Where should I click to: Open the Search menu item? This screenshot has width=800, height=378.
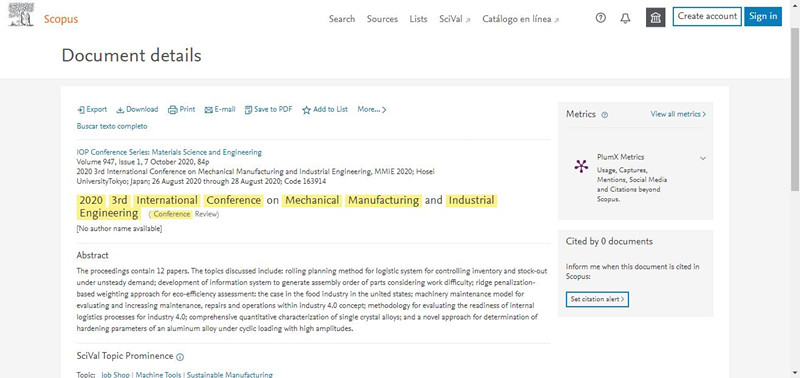pos(342,19)
